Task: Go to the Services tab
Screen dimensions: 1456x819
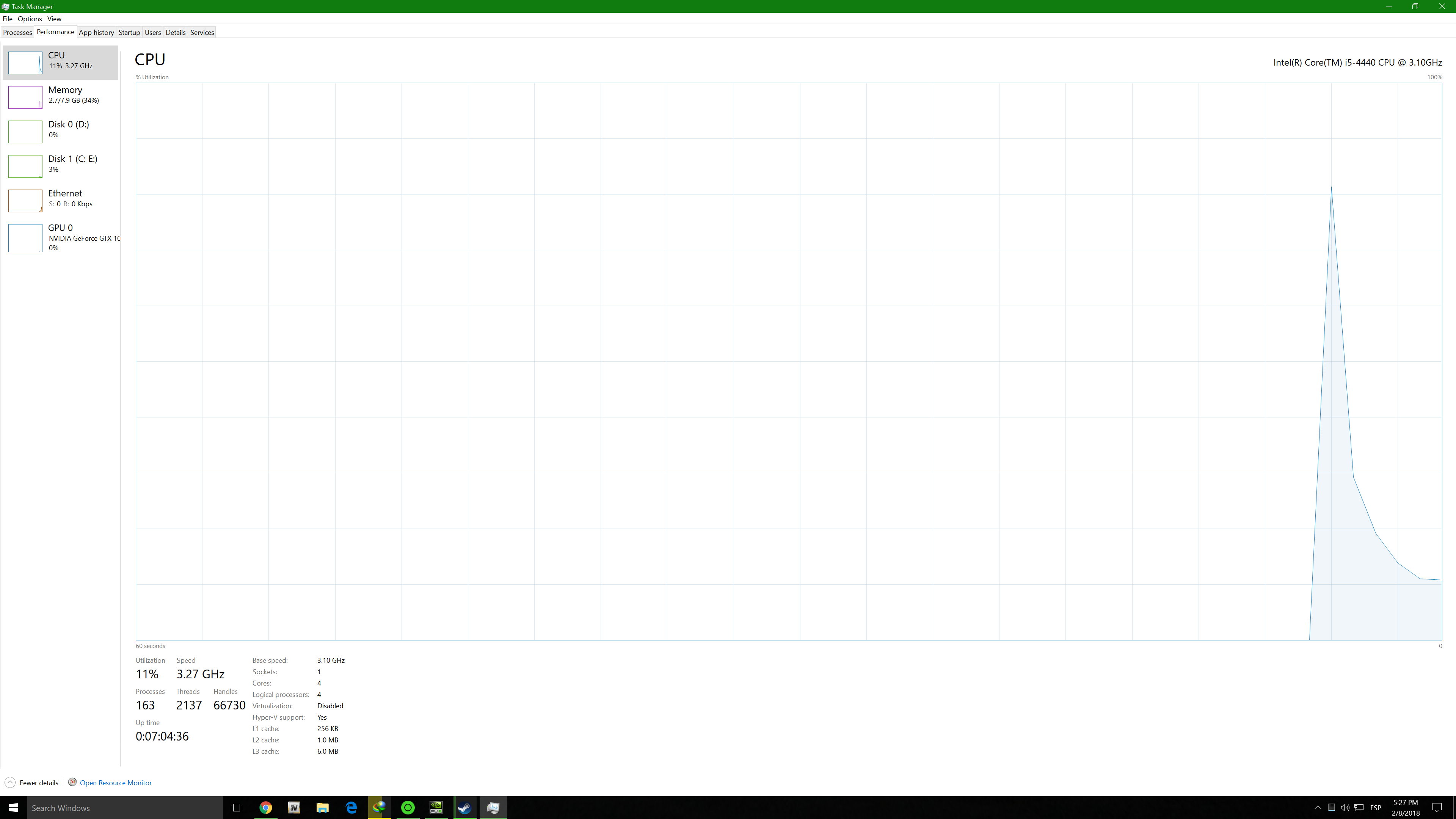Action: 202,32
